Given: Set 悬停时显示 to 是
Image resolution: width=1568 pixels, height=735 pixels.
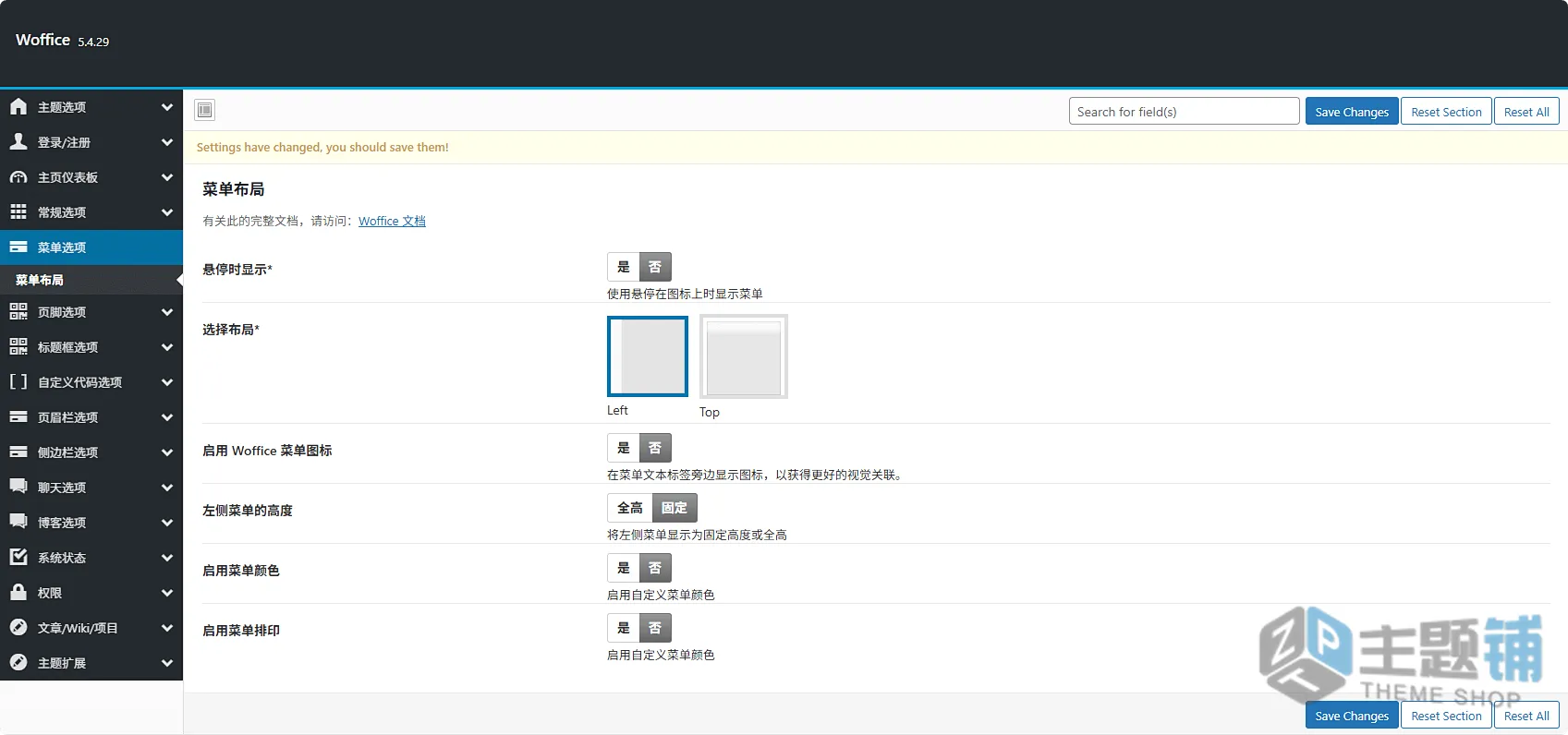Looking at the screenshot, I should pyautogui.click(x=624, y=267).
